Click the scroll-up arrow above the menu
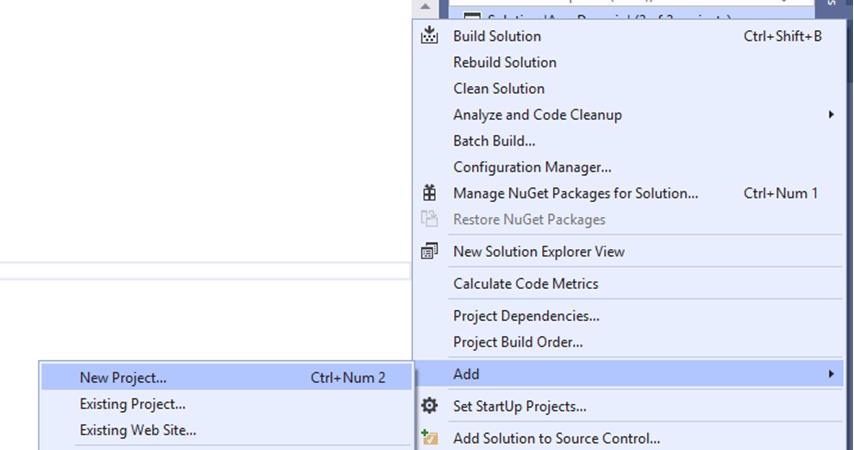854x450 pixels. [425, 6]
